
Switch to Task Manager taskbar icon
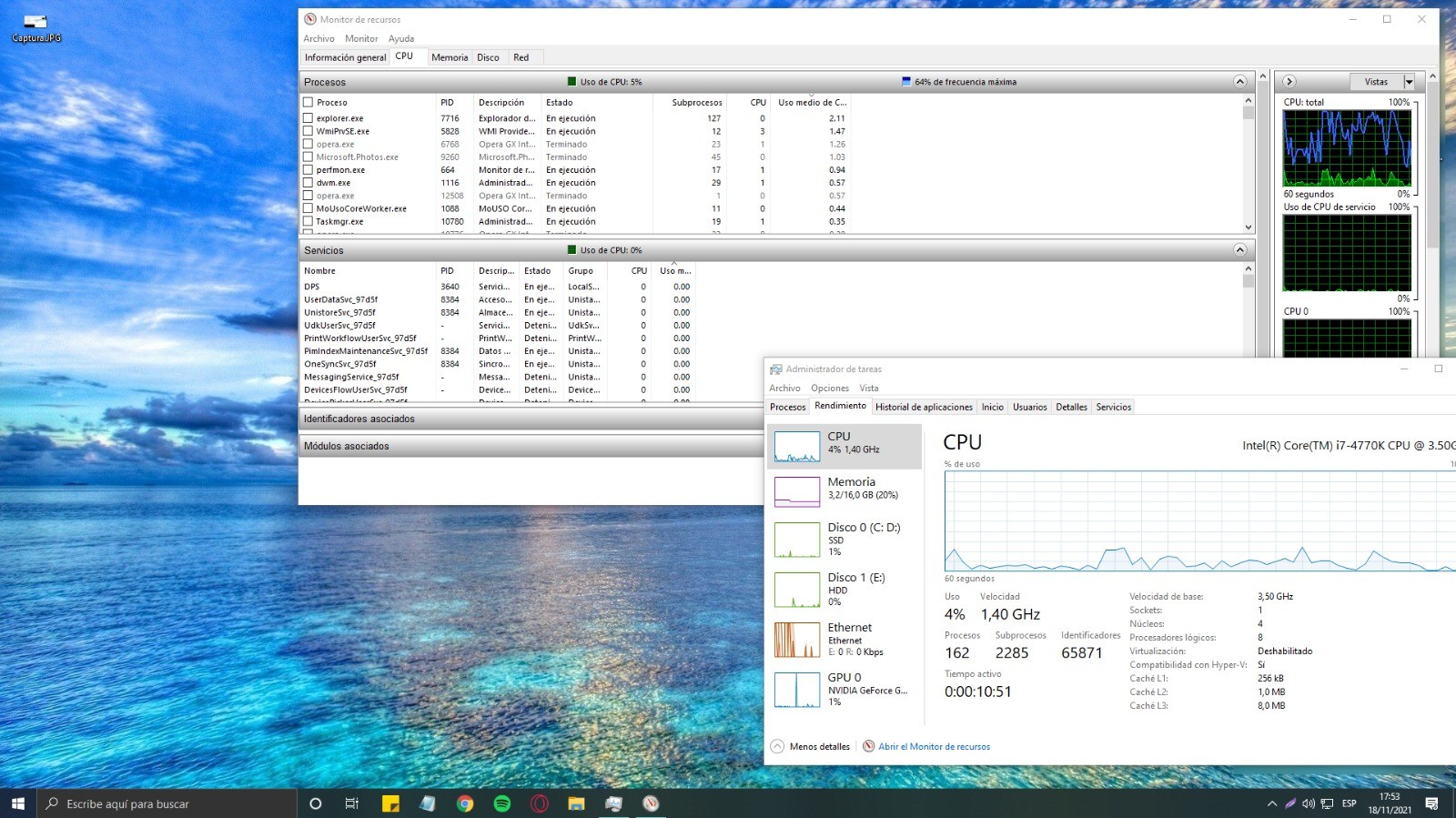click(x=613, y=803)
